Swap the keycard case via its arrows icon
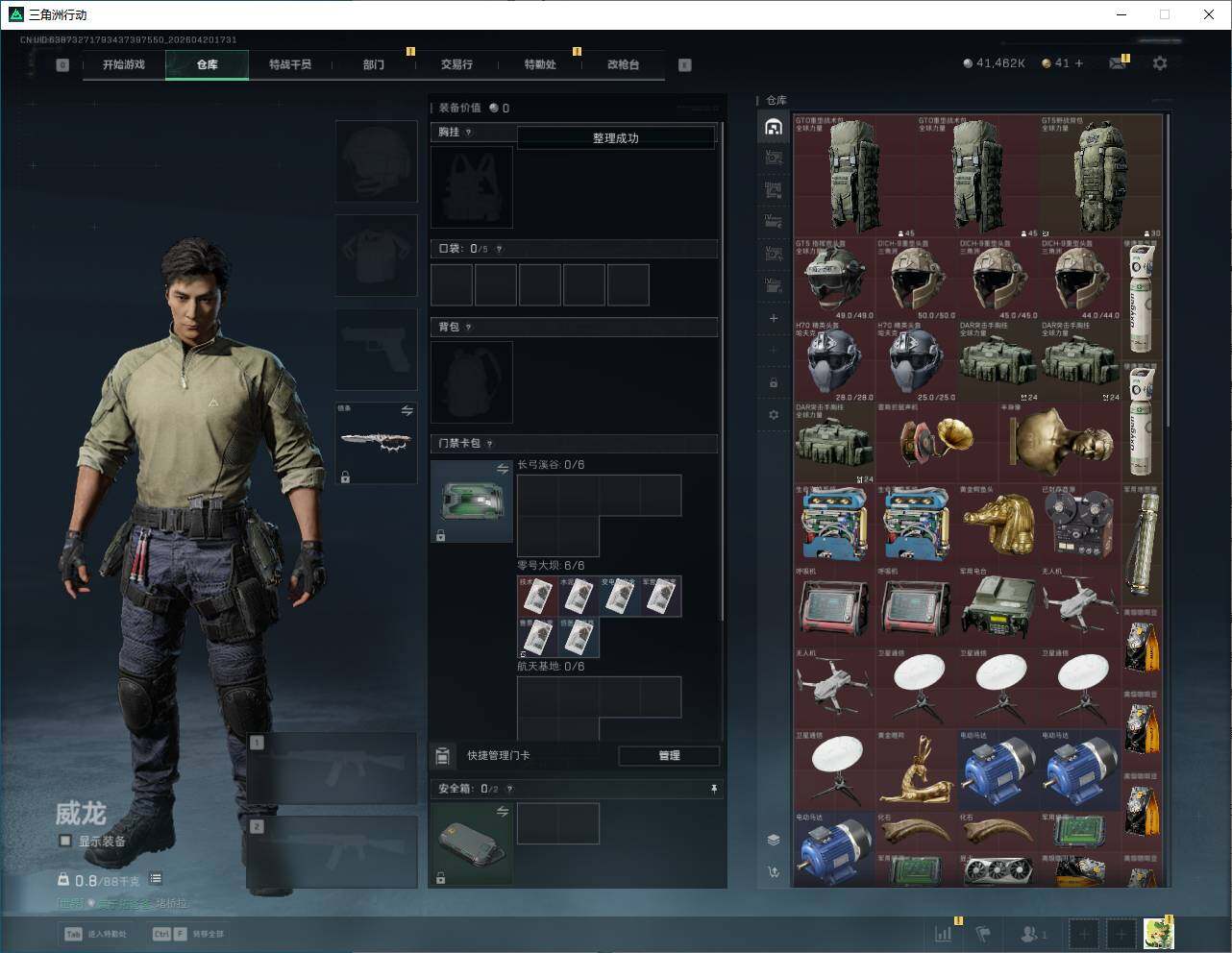This screenshot has width=1232, height=953. click(x=503, y=469)
